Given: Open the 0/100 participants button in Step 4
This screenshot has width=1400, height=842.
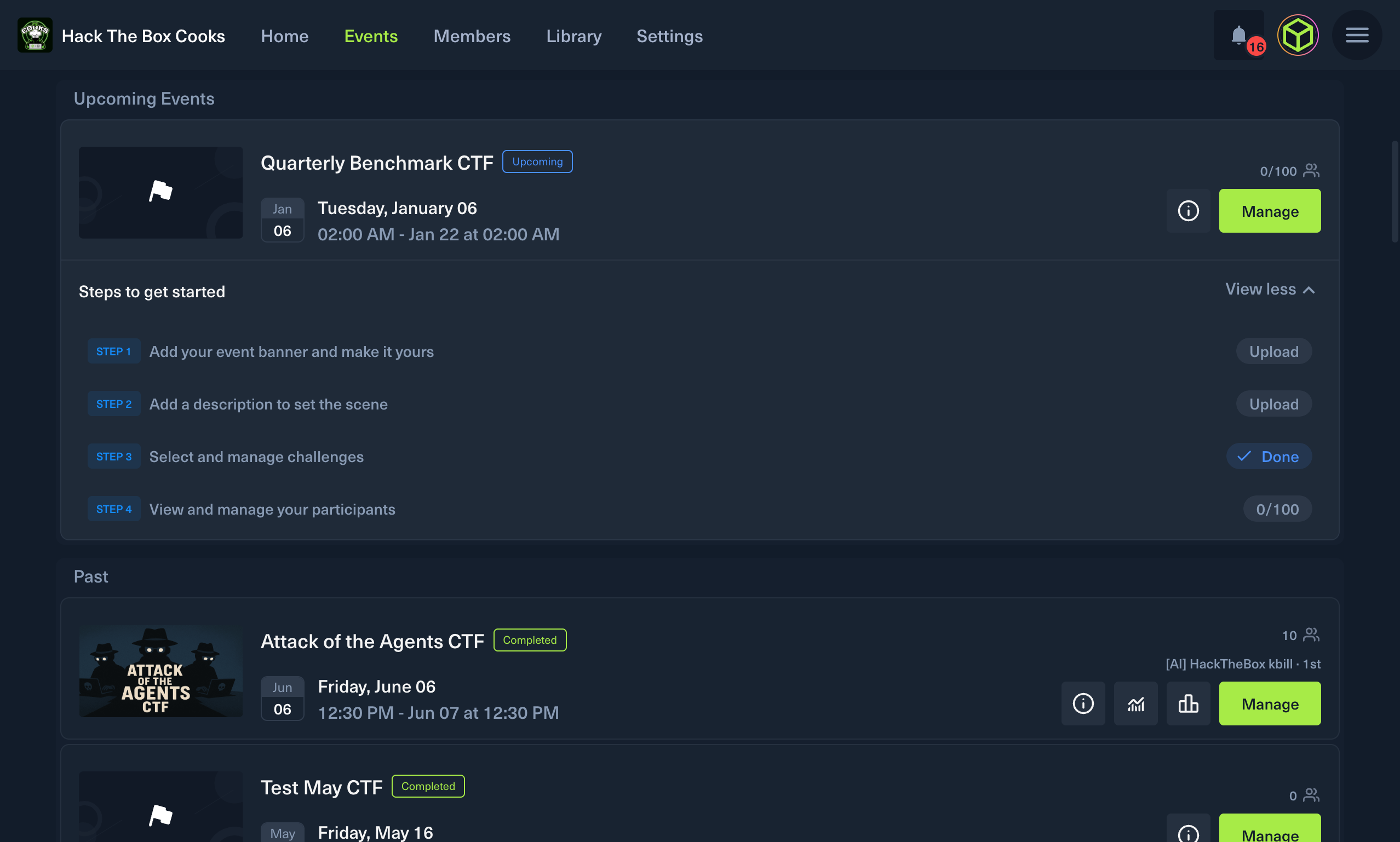Looking at the screenshot, I should point(1277,509).
